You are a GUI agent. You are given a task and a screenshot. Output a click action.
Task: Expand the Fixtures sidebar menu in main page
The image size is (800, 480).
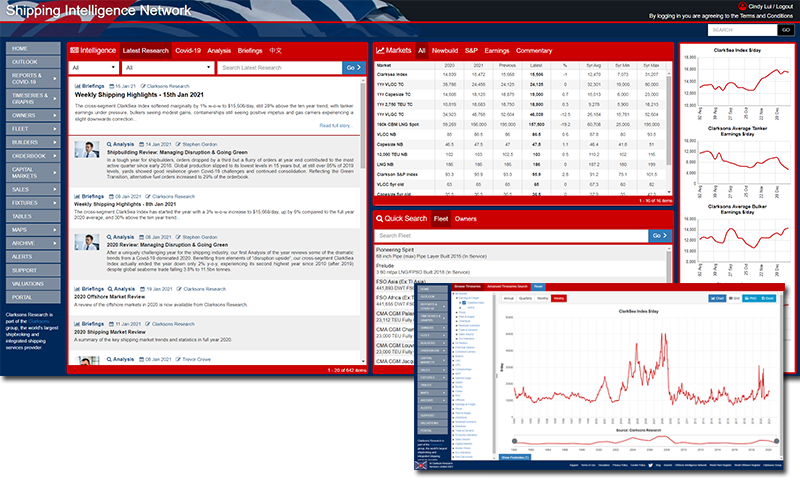click(x=33, y=203)
